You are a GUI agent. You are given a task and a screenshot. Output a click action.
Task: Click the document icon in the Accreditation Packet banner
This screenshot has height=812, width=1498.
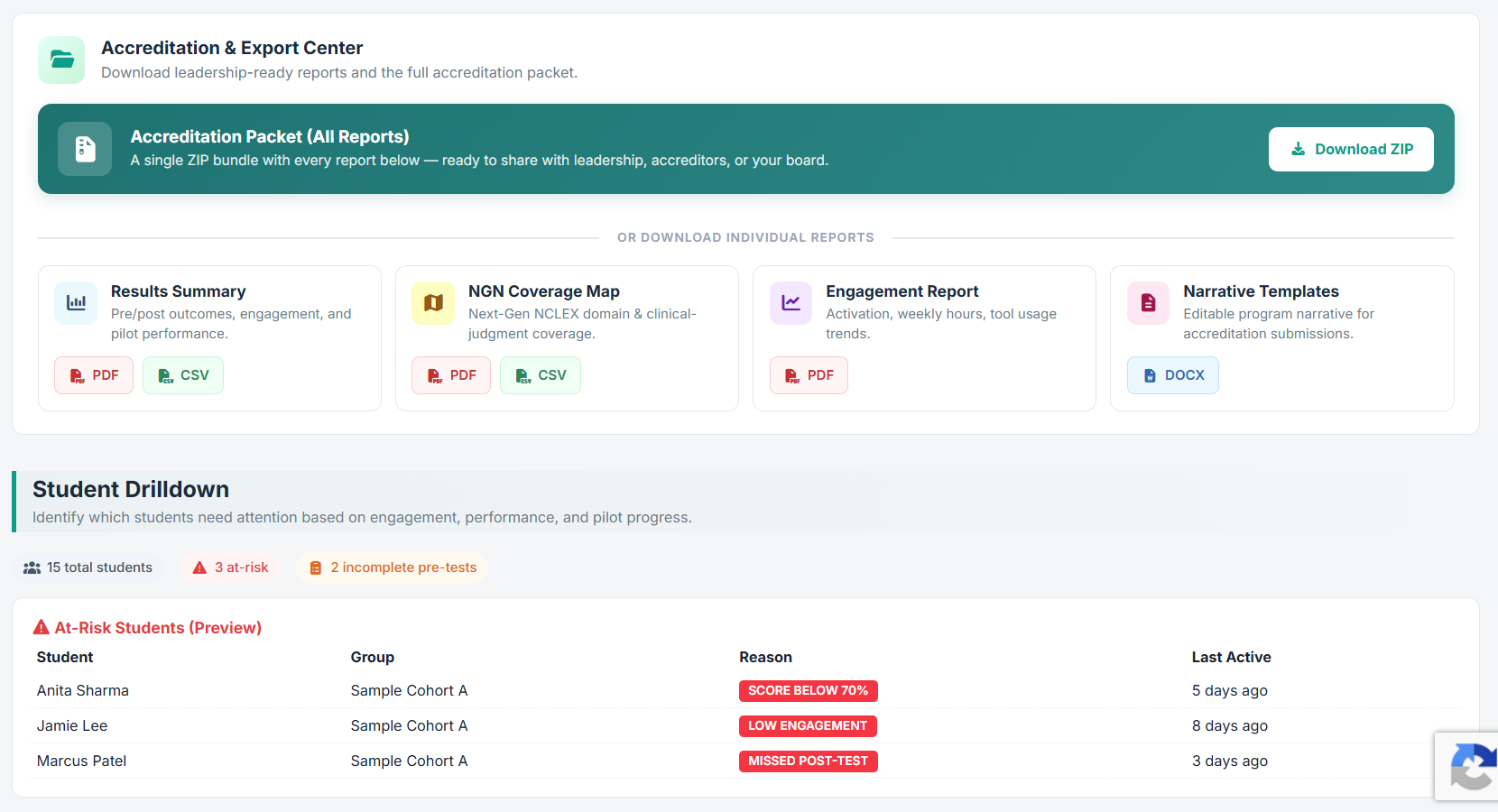(85, 149)
